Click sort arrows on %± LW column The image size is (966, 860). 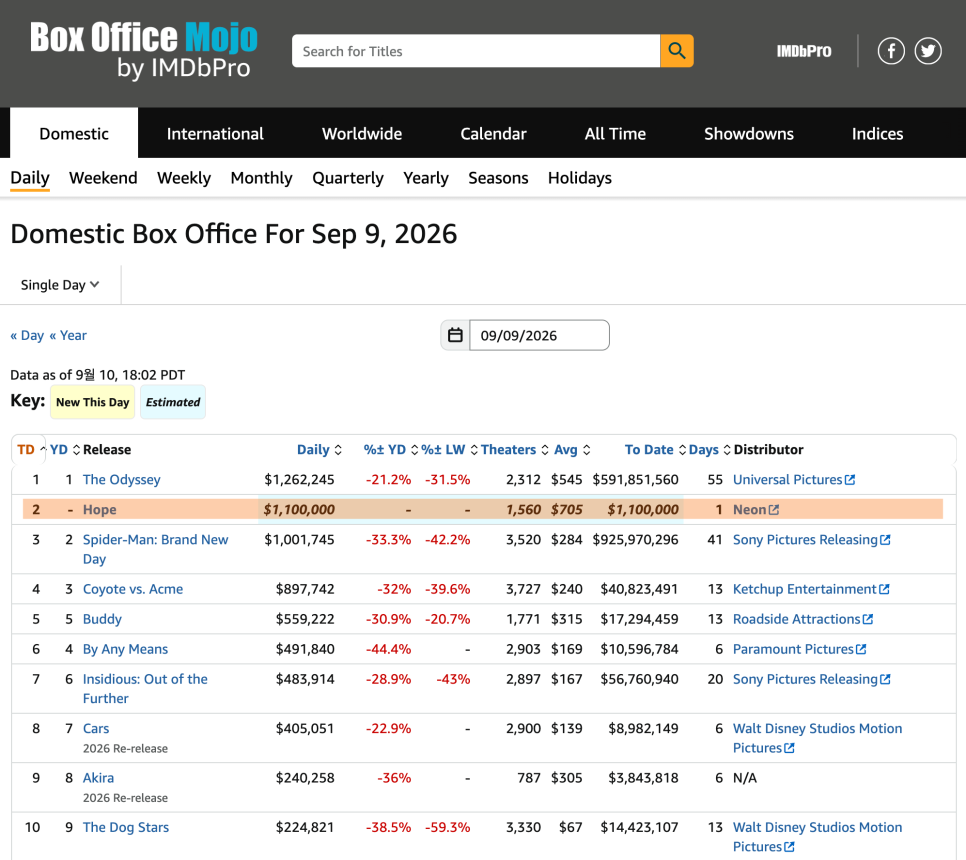pyautogui.click(x=474, y=450)
